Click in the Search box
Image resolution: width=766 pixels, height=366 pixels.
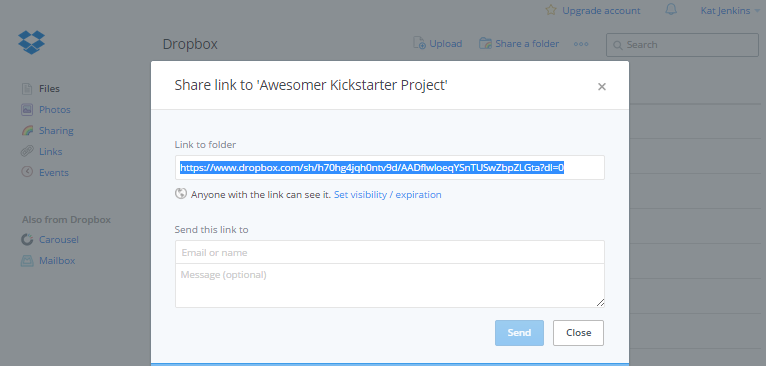point(682,45)
